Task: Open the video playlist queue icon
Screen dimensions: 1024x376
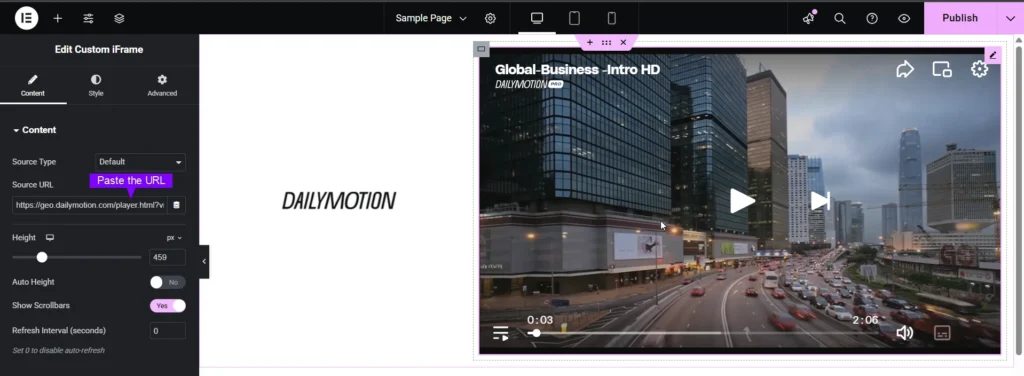Action: [500, 333]
